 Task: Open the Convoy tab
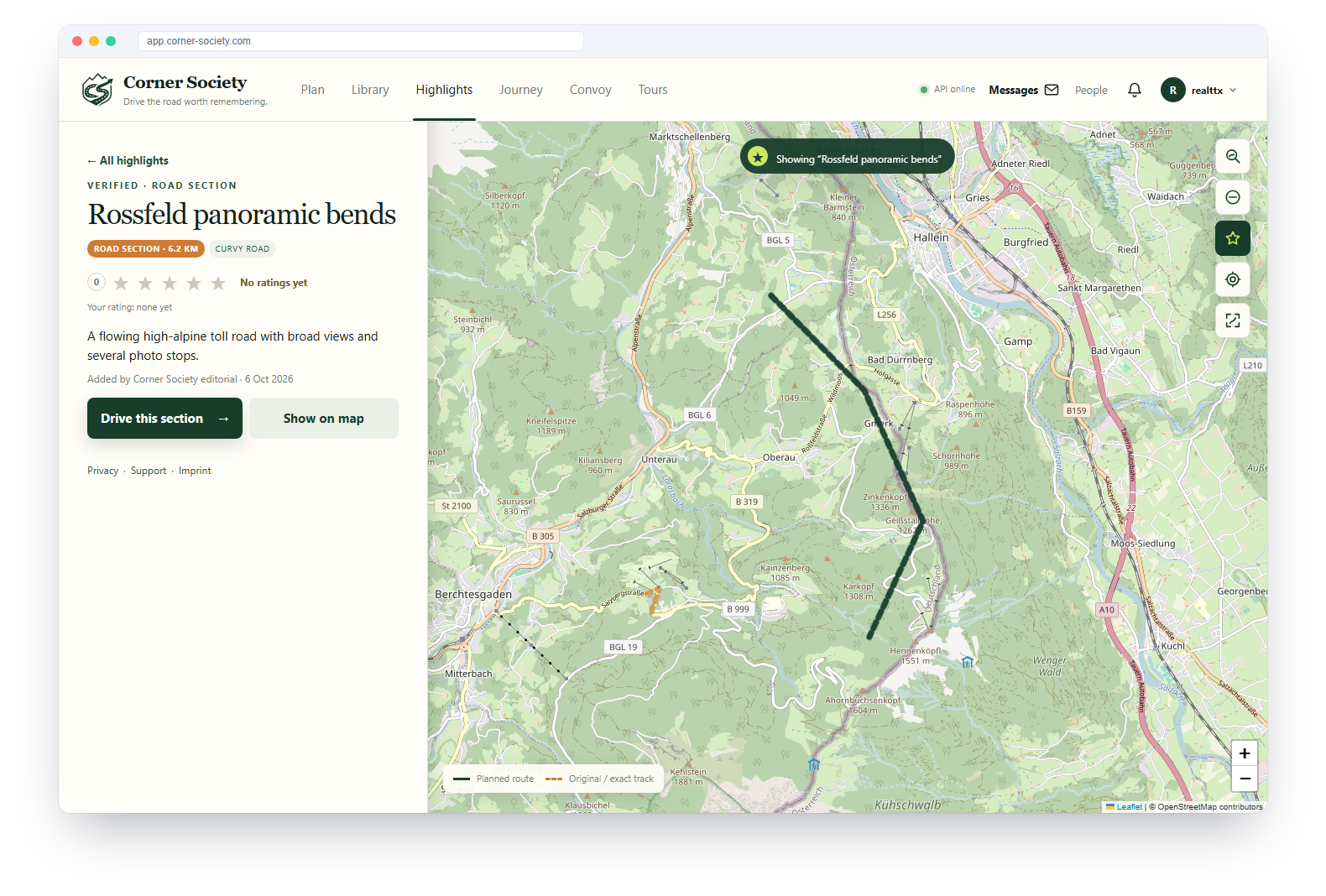[x=590, y=90]
